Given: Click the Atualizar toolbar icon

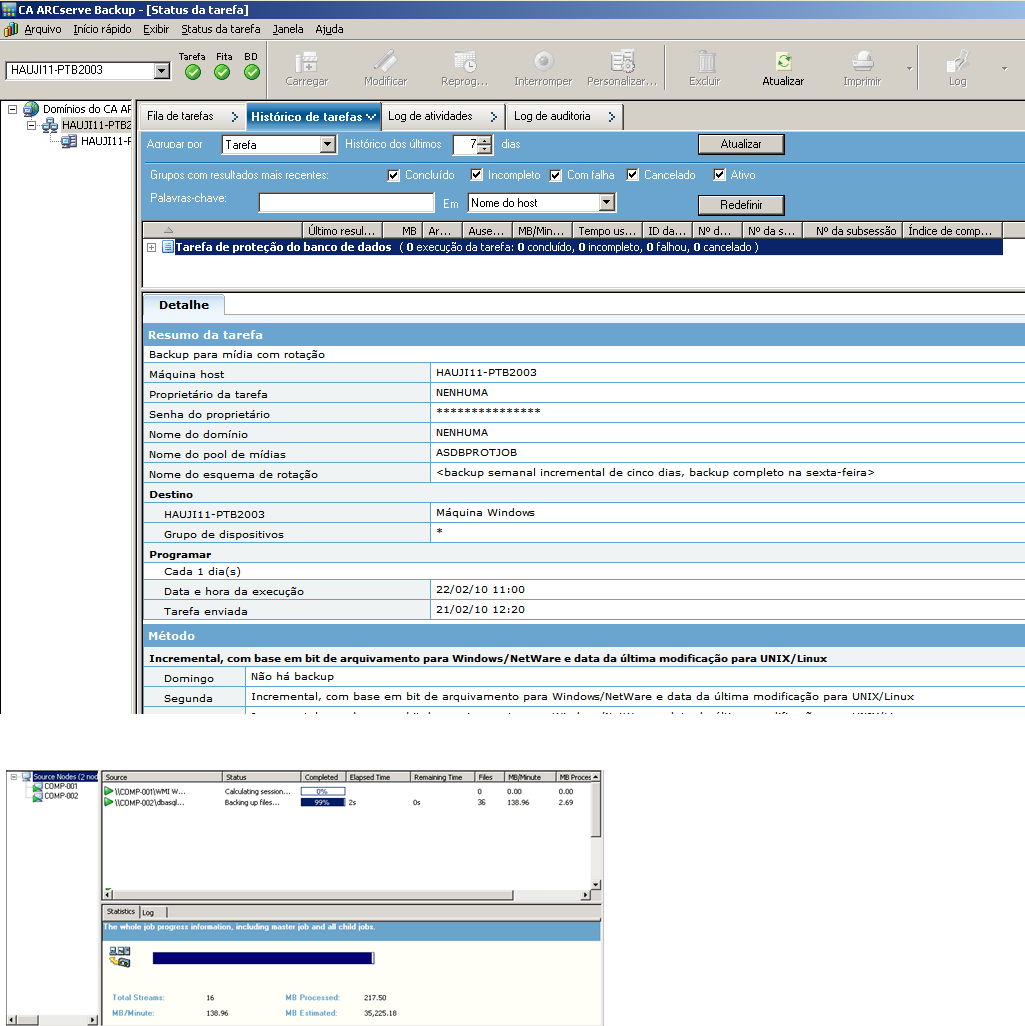Looking at the screenshot, I should point(782,62).
